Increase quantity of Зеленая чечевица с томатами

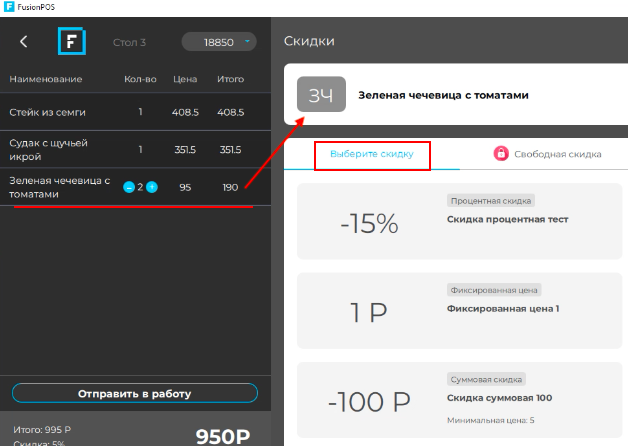pyautogui.click(x=152, y=187)
